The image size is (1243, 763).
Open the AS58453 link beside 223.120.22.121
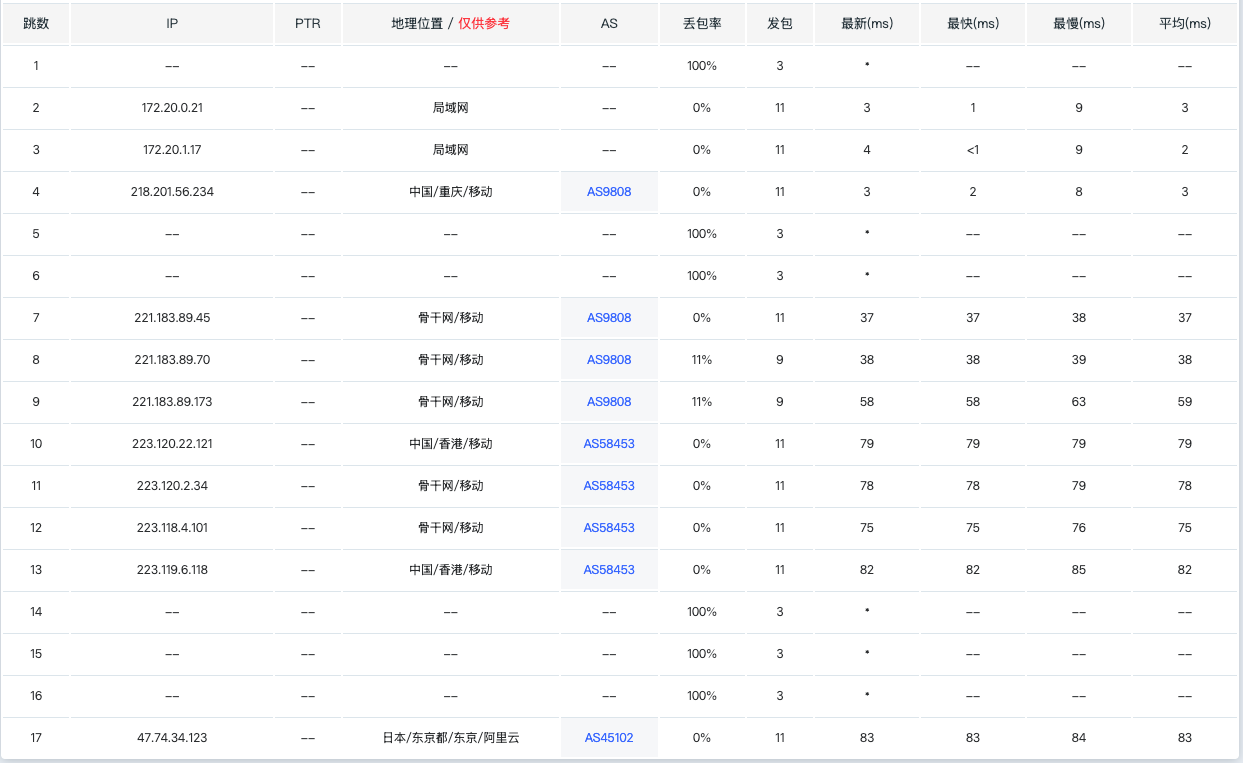[x=609, y=444]
